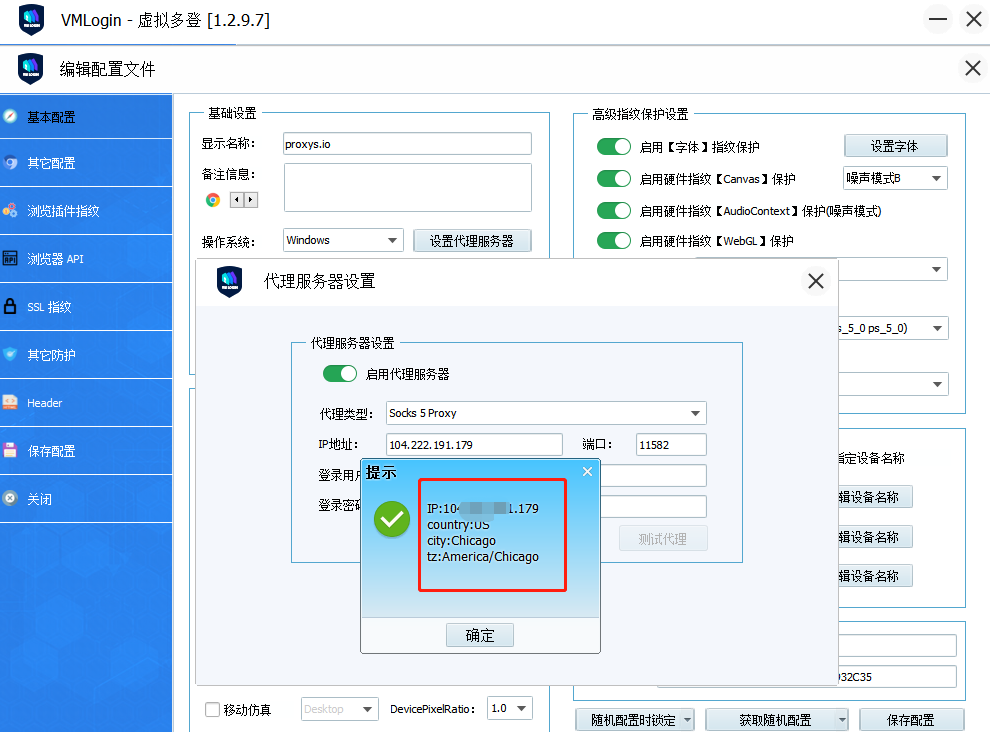Click the Header sidebar icon
Screen dimensions: 990x732
[10, 403]
